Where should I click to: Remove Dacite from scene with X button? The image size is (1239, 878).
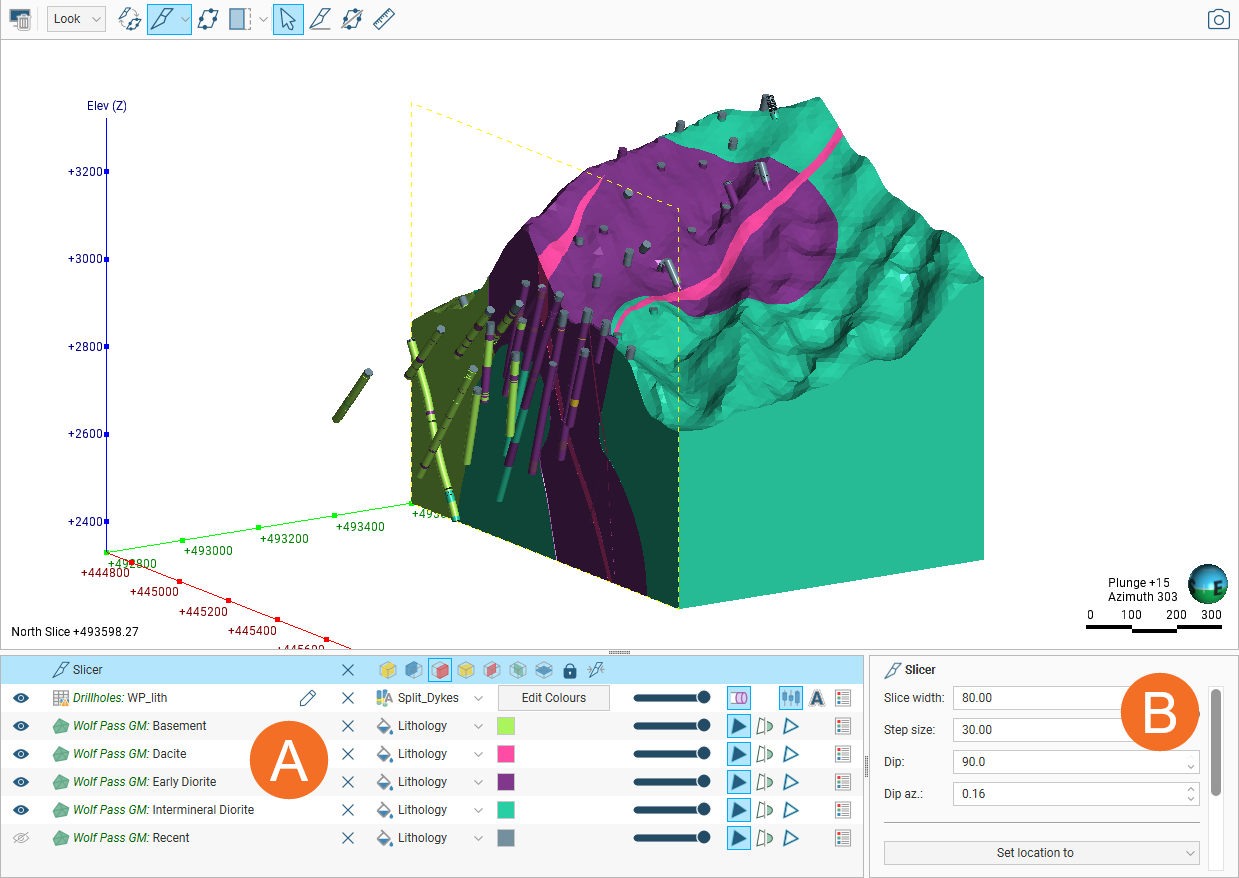tap(348, 754)
